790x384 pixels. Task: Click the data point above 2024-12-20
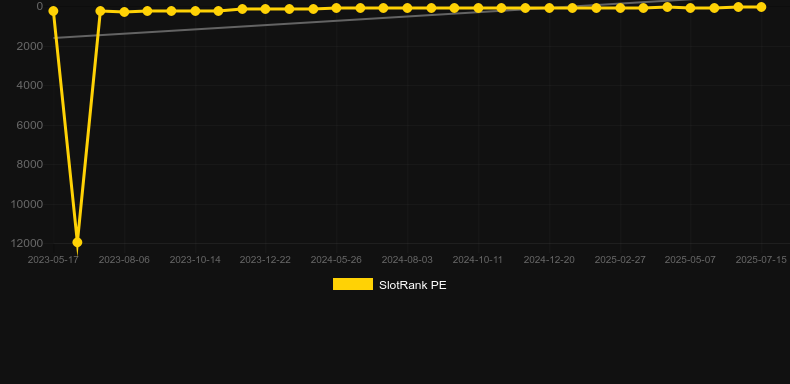(549, 8)
